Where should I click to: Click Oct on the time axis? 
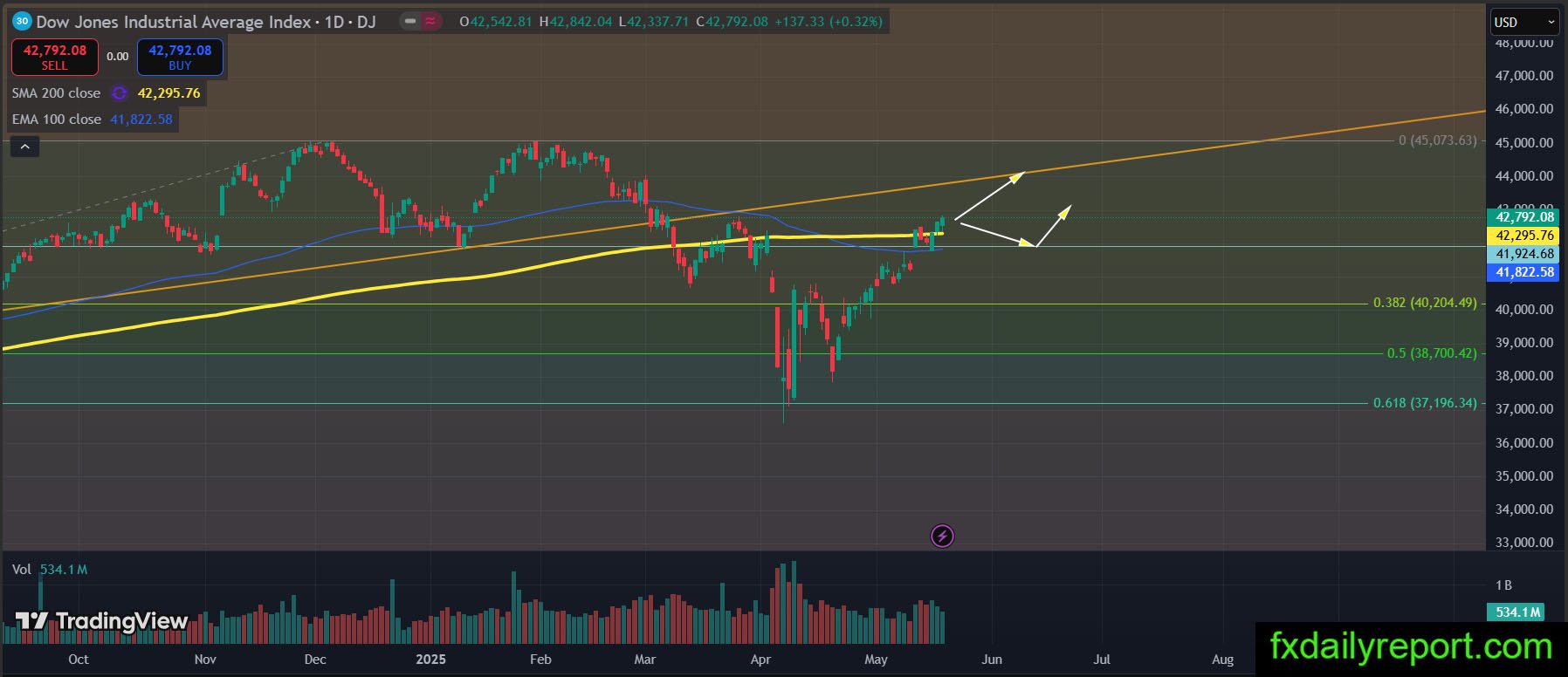coord(79,660)
